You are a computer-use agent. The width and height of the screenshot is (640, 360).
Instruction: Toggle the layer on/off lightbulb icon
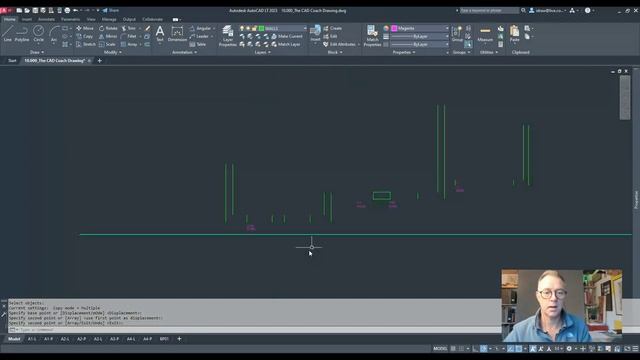click(x=242, y=28)
